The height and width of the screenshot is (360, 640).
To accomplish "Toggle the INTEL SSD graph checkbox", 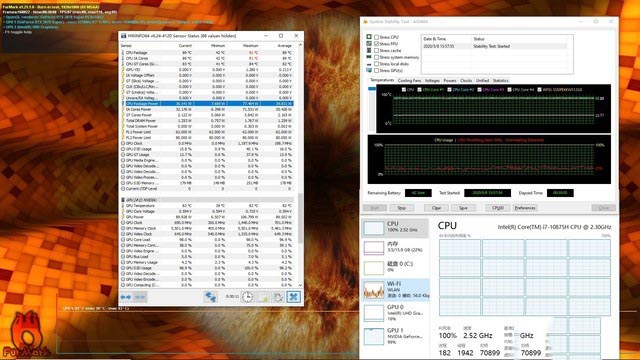I will pyautogui.click(x=539, y=89).
